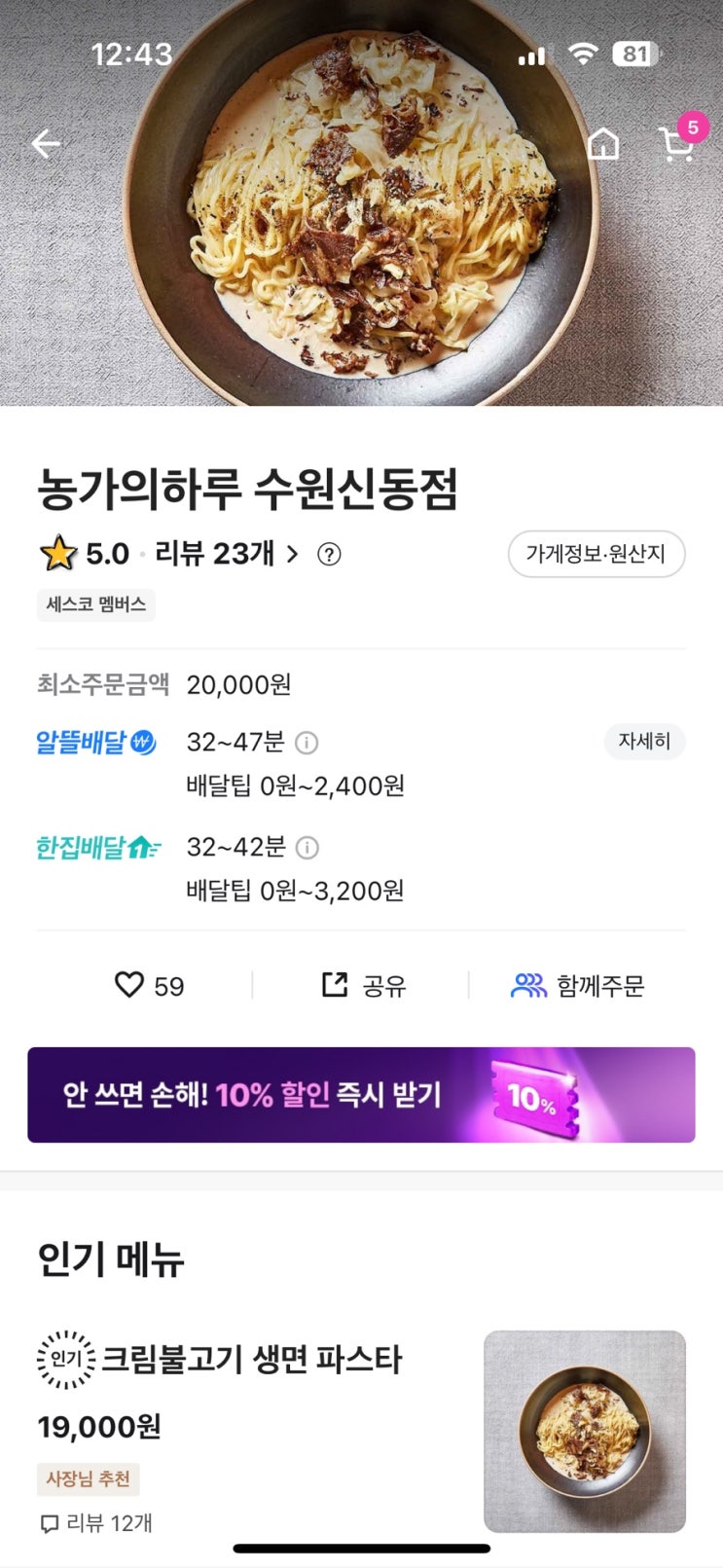This screenshot has width=723, height=1568.
Task: Click the 10% 할인 즉시 받기 banner
Action: (x=361, y=1095)
